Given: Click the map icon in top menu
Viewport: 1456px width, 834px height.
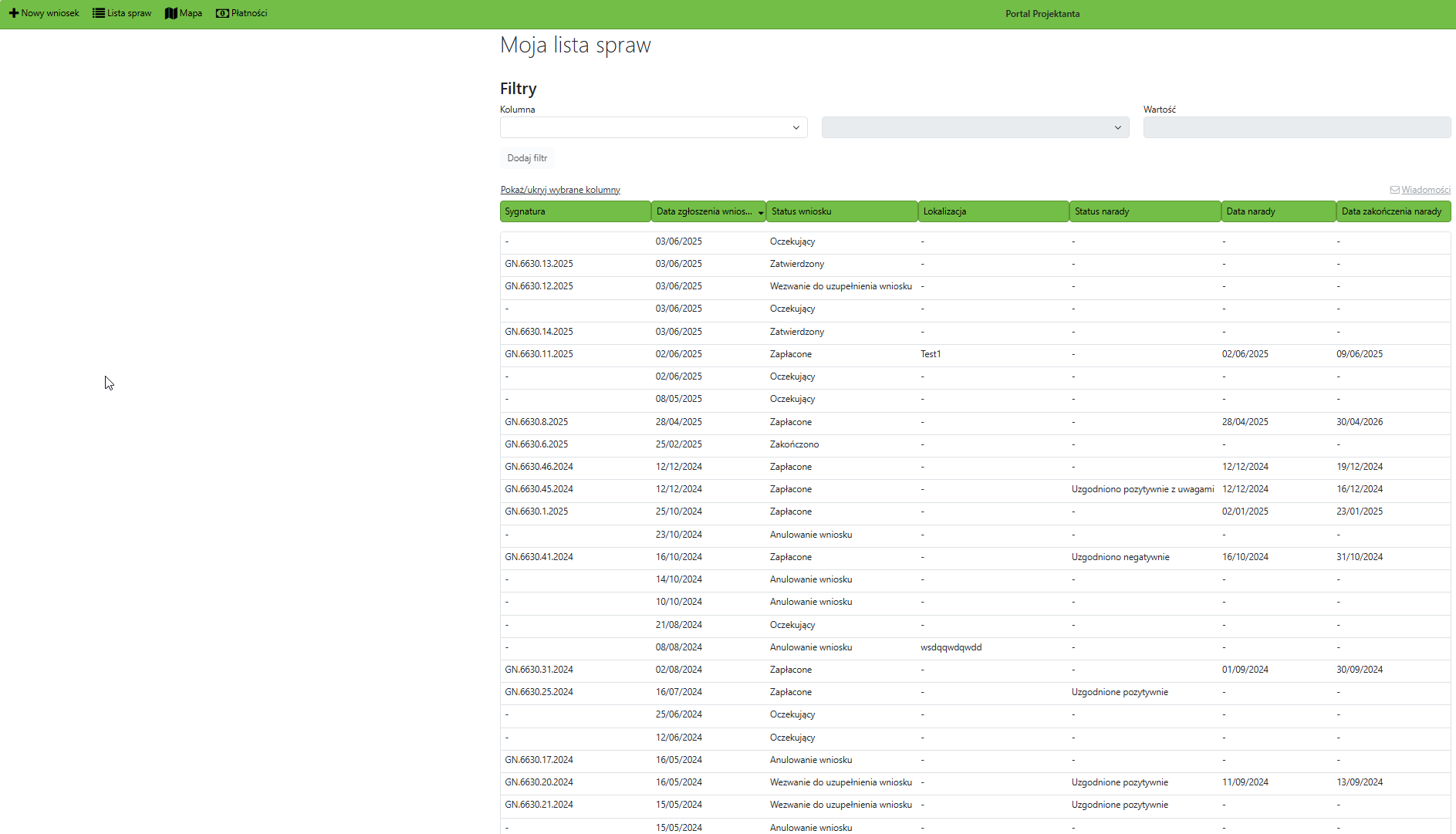Looking at the screenshot, I should coord(171,13).
